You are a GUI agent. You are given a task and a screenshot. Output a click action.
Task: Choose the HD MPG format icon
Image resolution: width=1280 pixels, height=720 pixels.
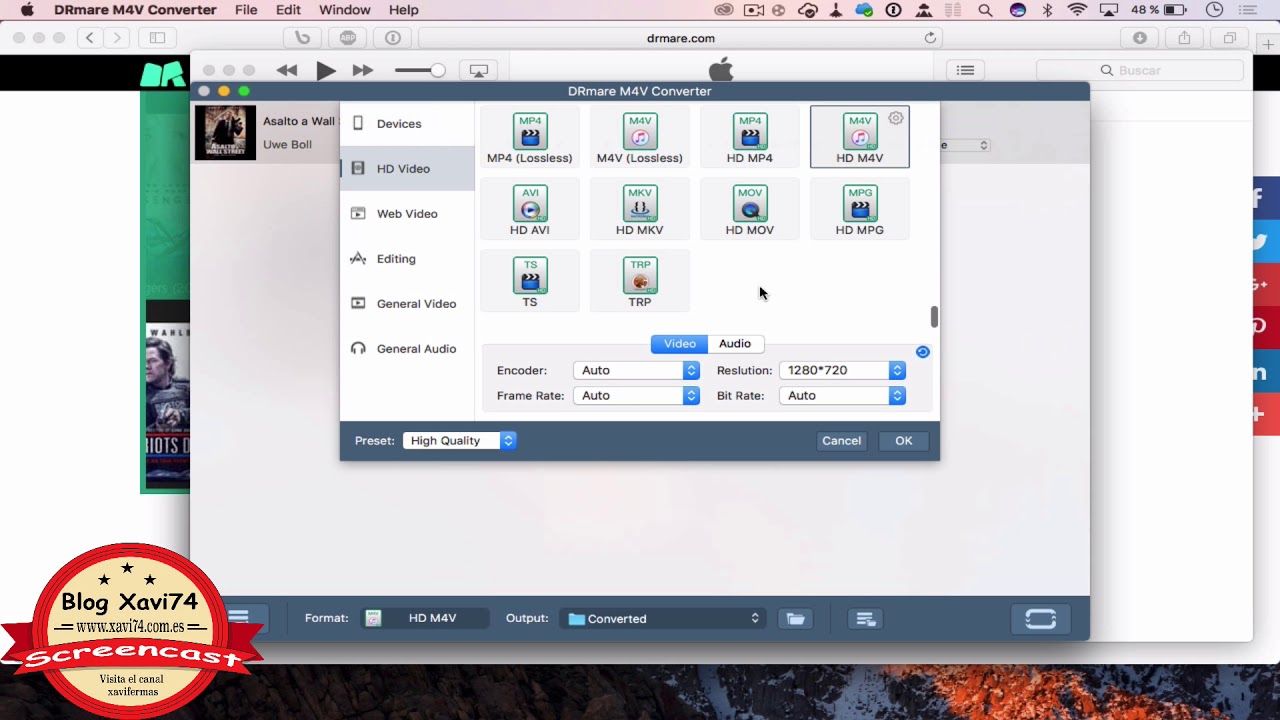point(859,210)
